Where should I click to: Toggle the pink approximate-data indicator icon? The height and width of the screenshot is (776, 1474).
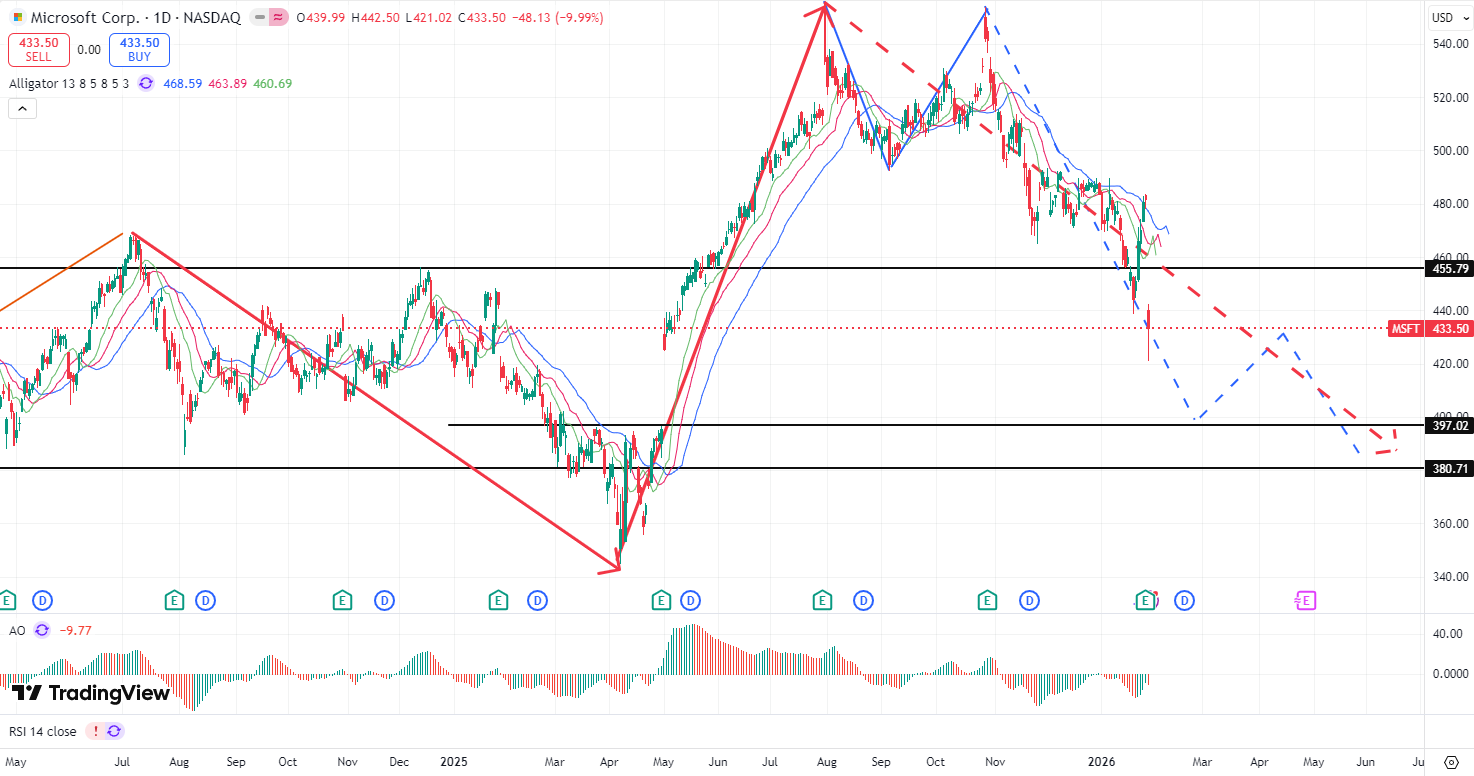[278, 18]
